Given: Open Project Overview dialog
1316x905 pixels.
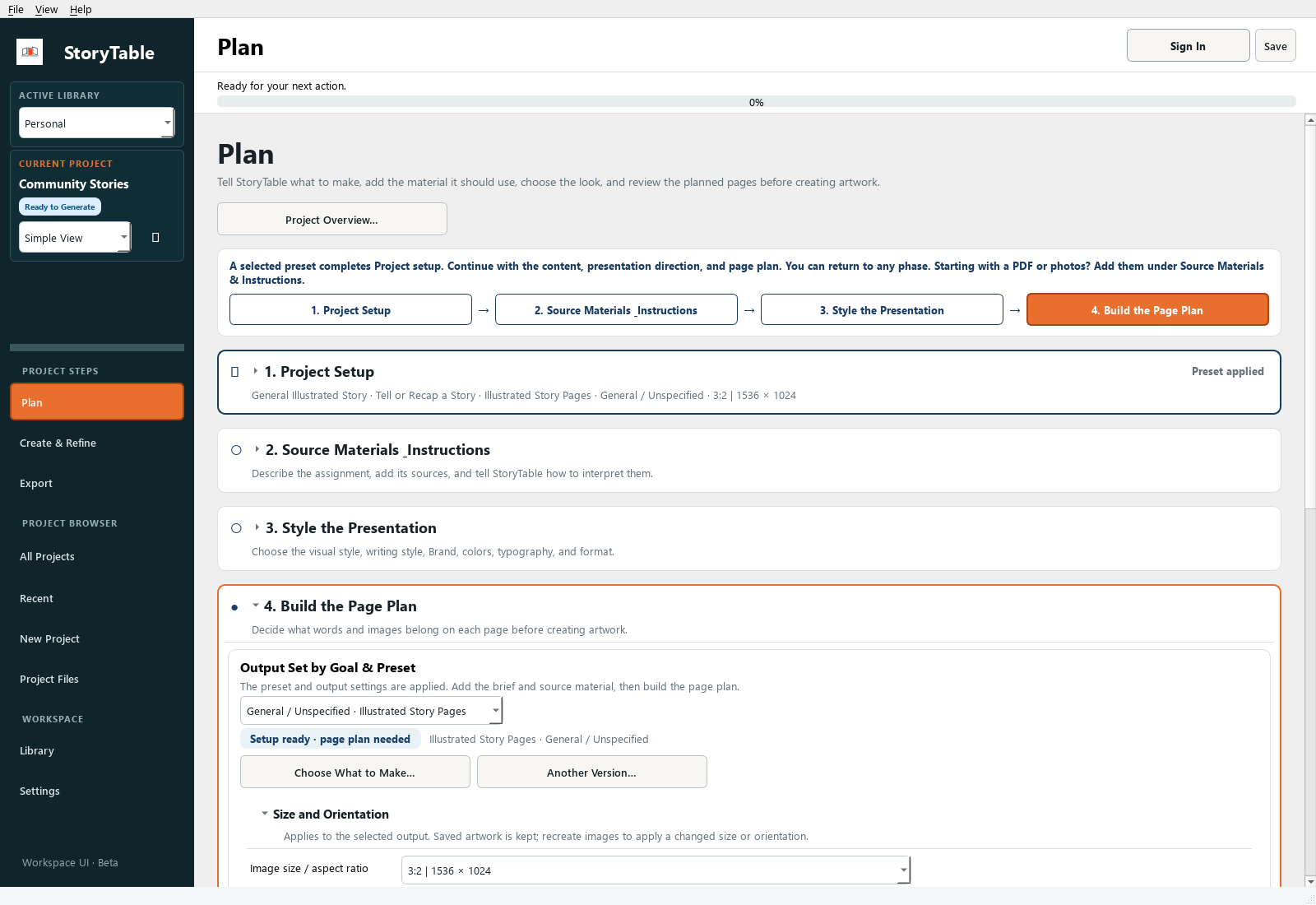Looking at the screenshot, I should pyautogui.click(x=332, y=220).
